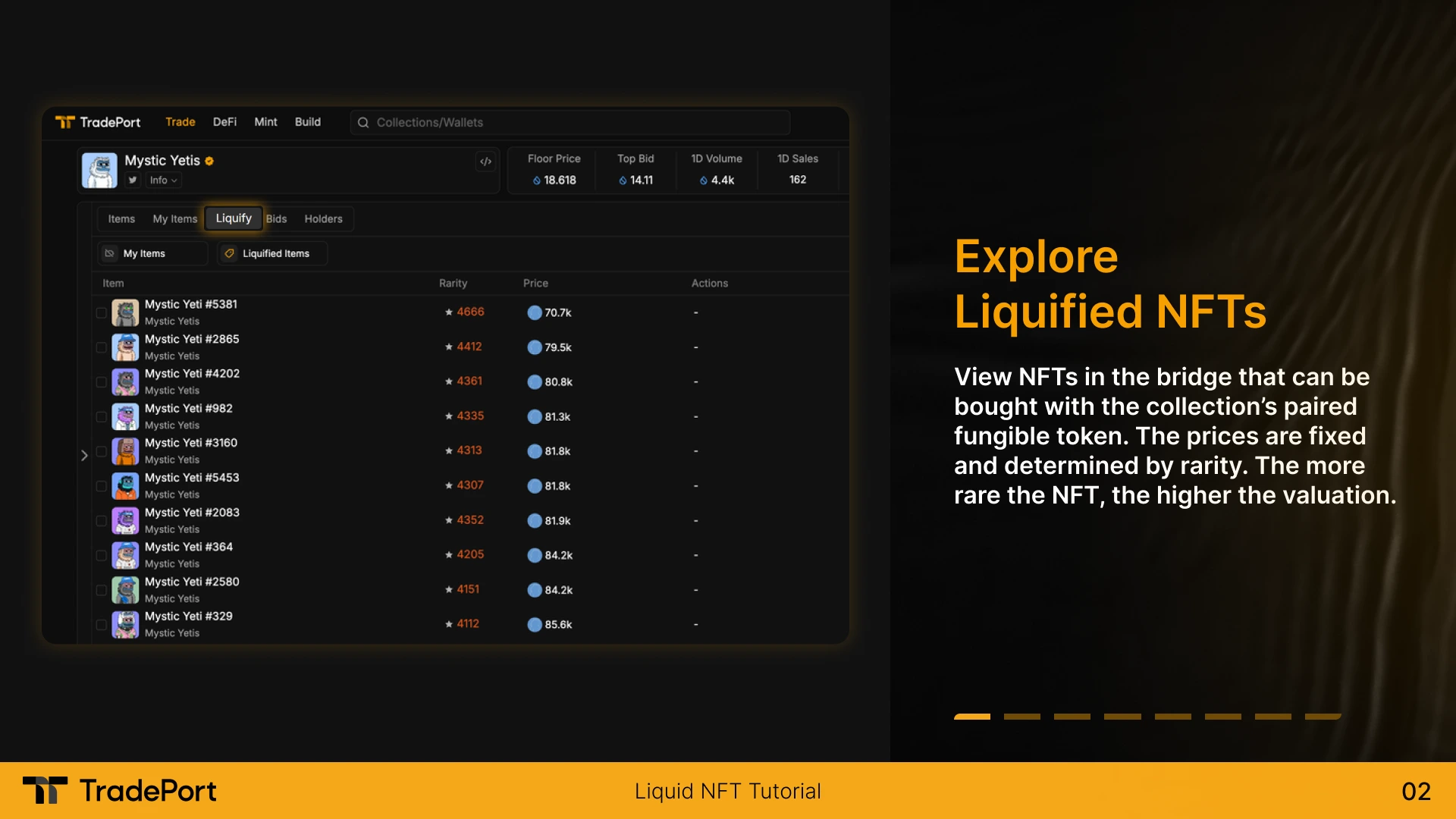
Task: Click the embed code icon button
Action: 486,162
